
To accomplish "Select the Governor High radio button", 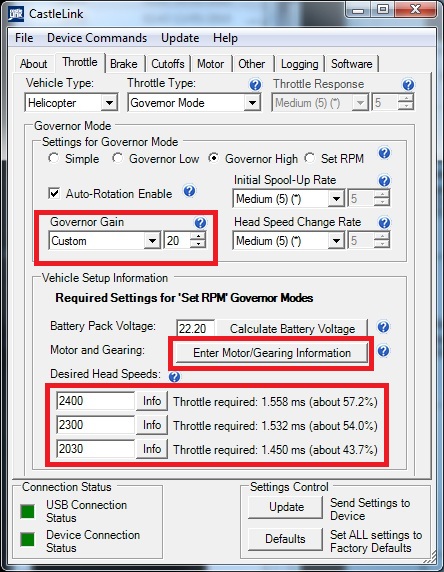I will pyautogui.click(x=213, y=158).
